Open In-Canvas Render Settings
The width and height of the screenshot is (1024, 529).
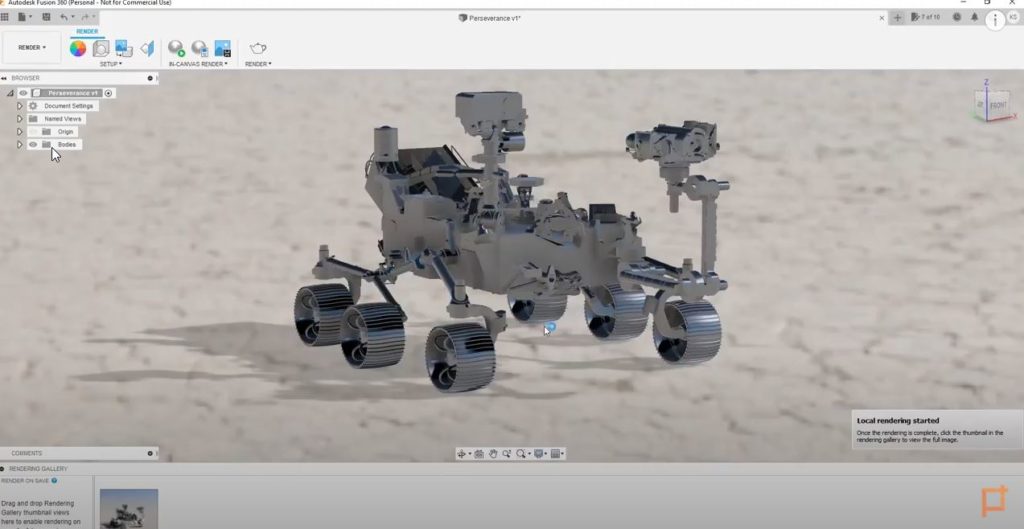point(200,48)
